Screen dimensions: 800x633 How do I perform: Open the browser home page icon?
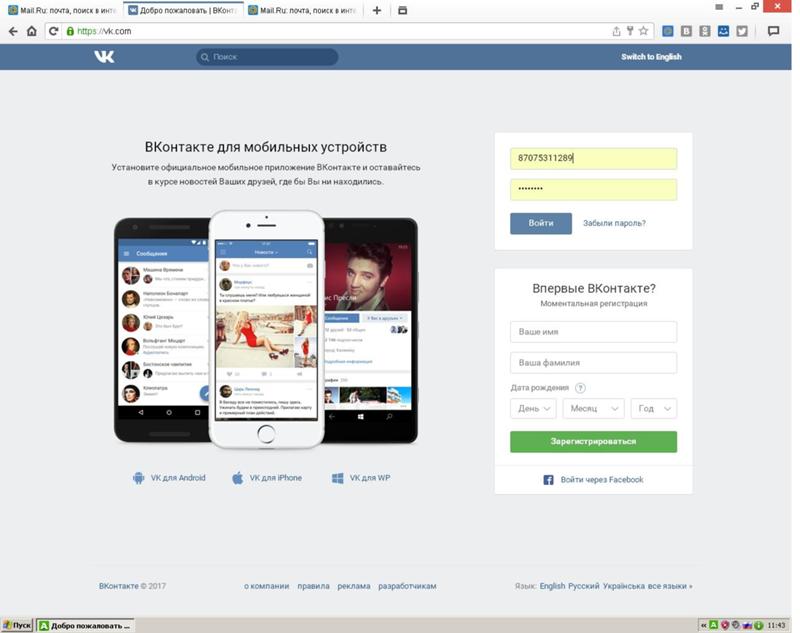(x=32, y=31)
